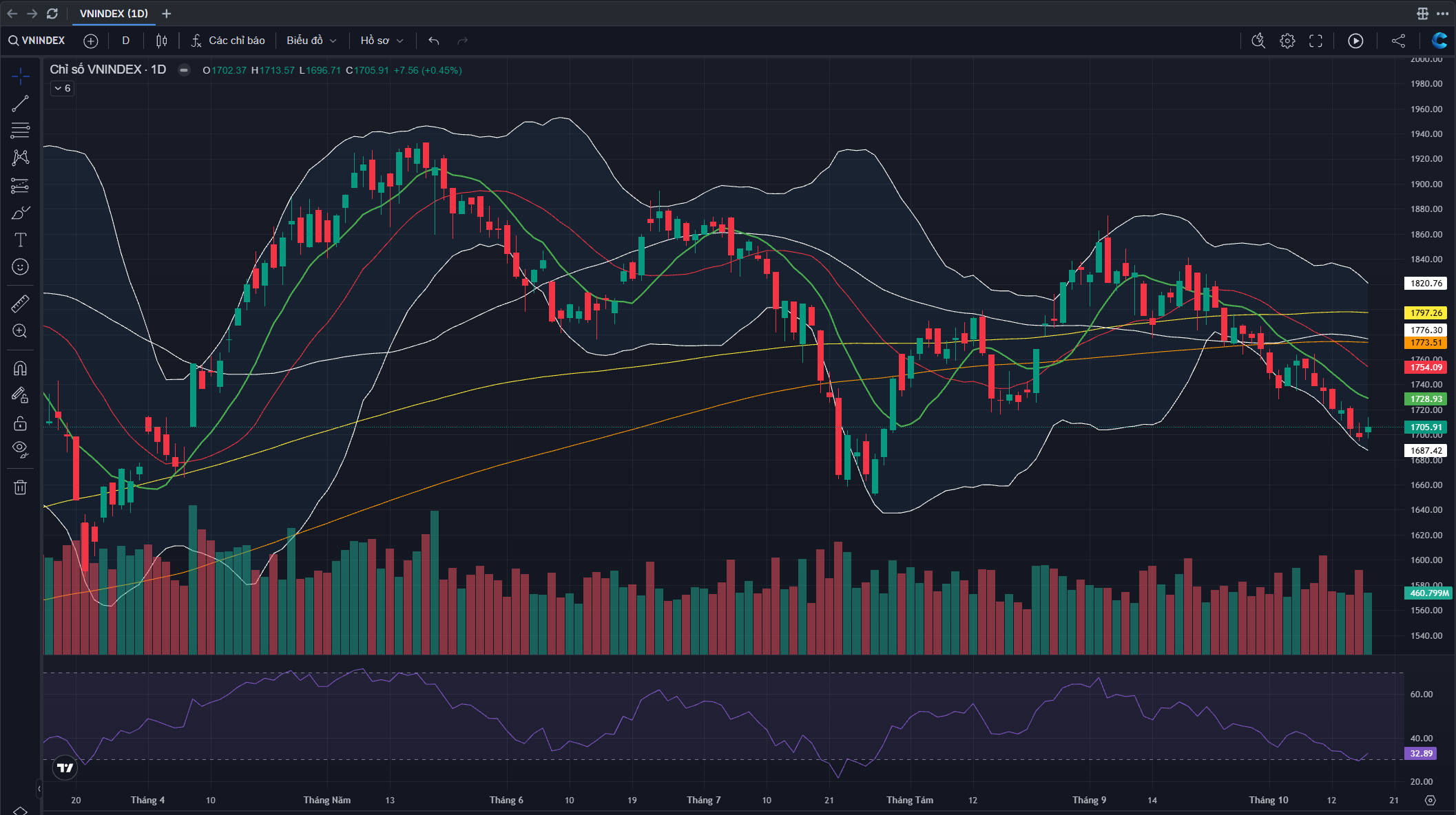Open the Fibonacci retracement tools

click(21, 130)
